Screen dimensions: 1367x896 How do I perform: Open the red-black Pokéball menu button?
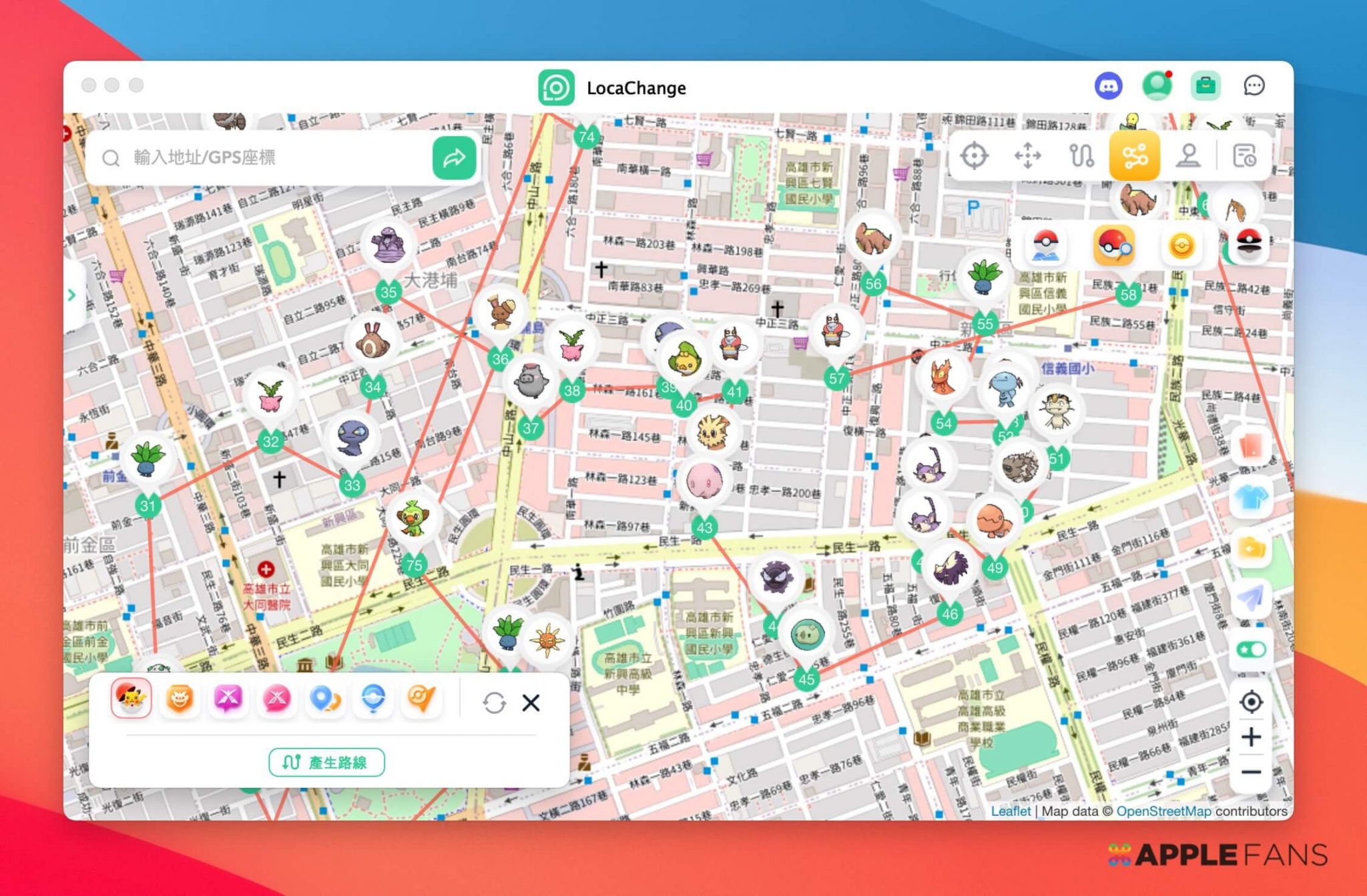[1250, 244]
